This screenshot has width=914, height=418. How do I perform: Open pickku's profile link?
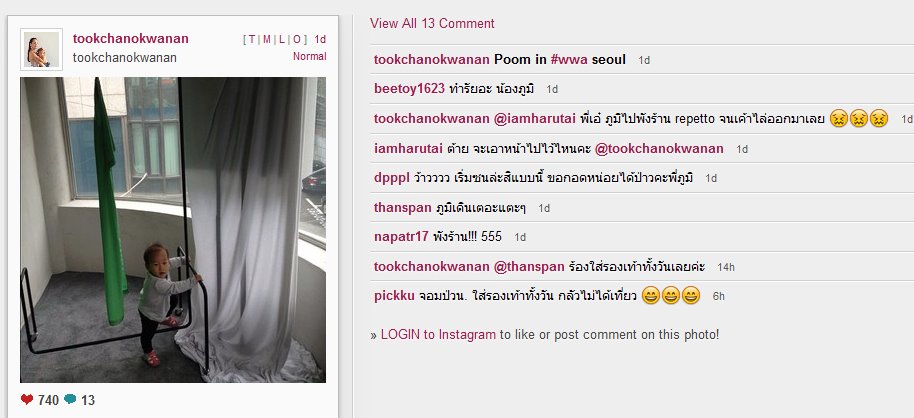click(x=395, y=296)
